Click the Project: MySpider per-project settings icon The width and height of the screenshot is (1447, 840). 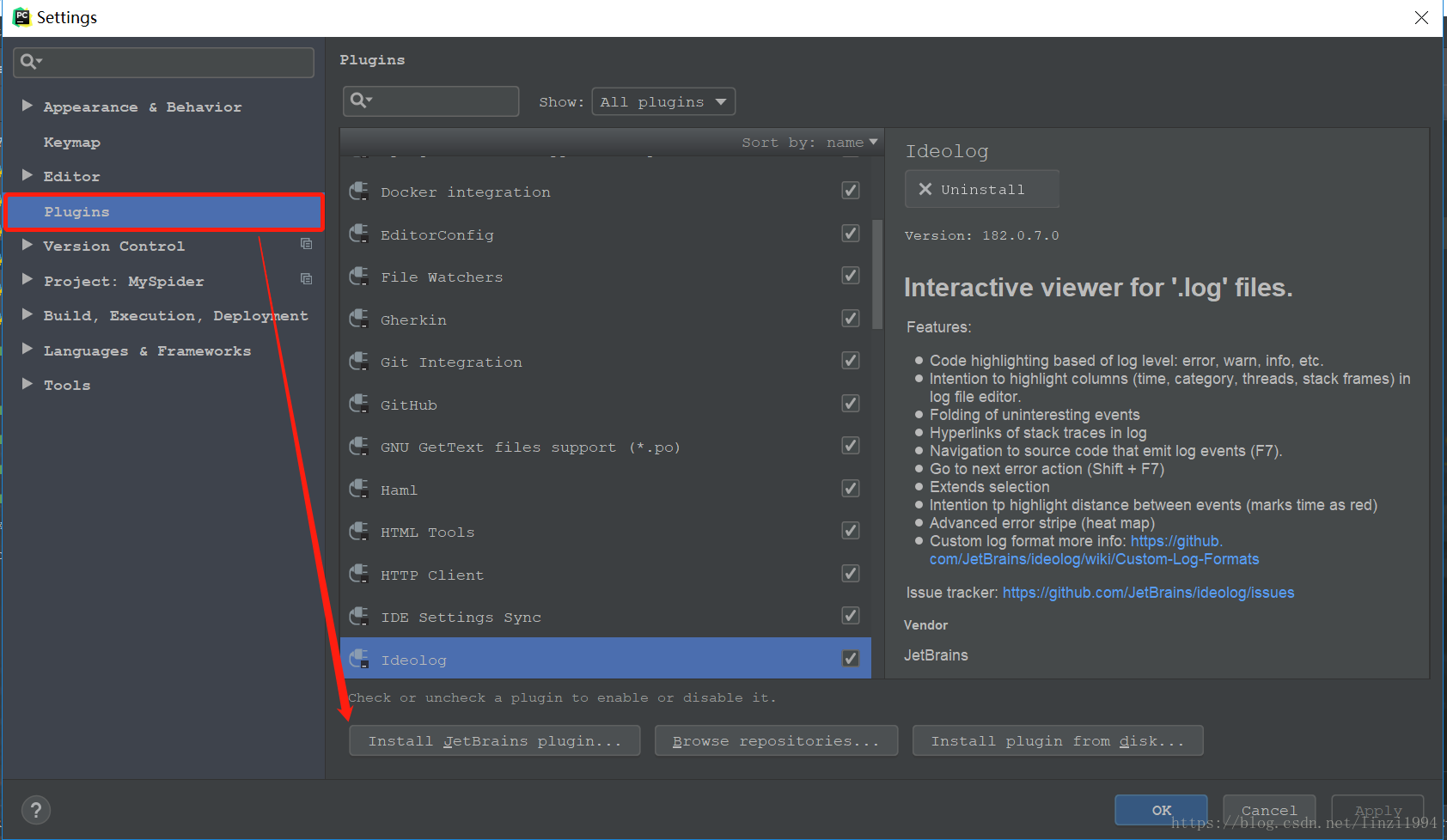(306, 279)
